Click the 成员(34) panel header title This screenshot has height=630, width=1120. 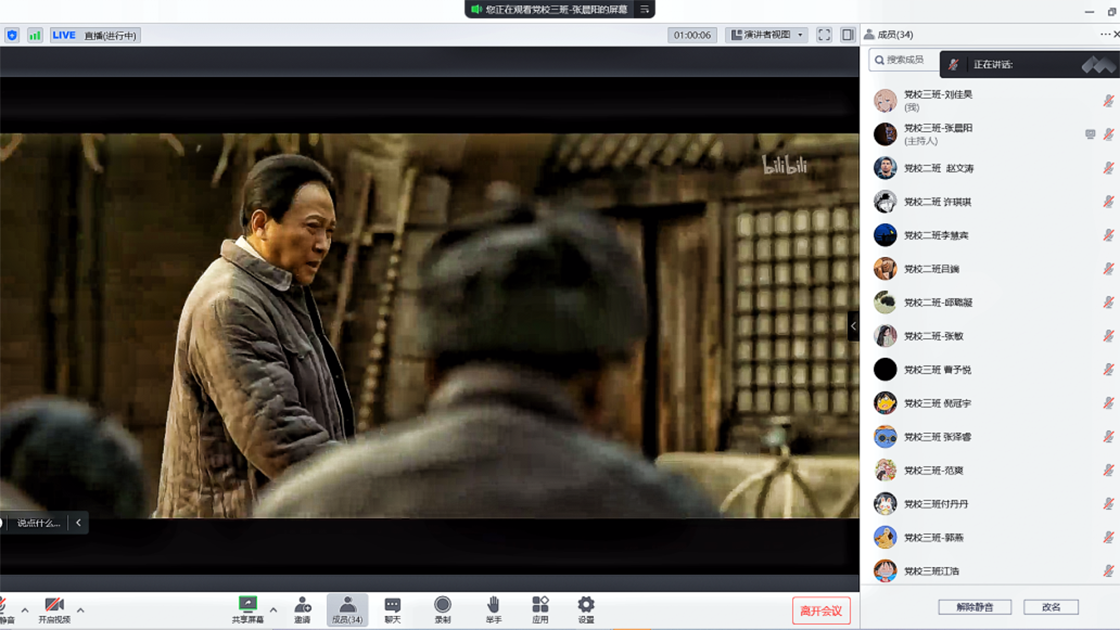[x=894, y=34]
